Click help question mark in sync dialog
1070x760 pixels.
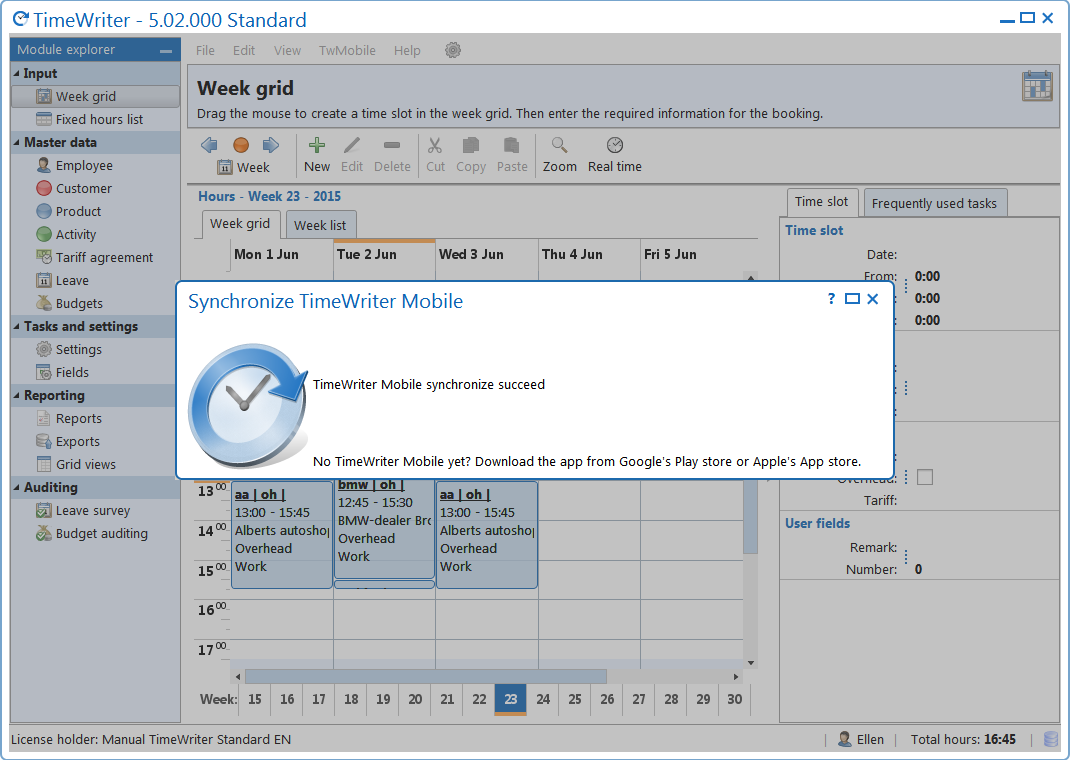(831, 299)
